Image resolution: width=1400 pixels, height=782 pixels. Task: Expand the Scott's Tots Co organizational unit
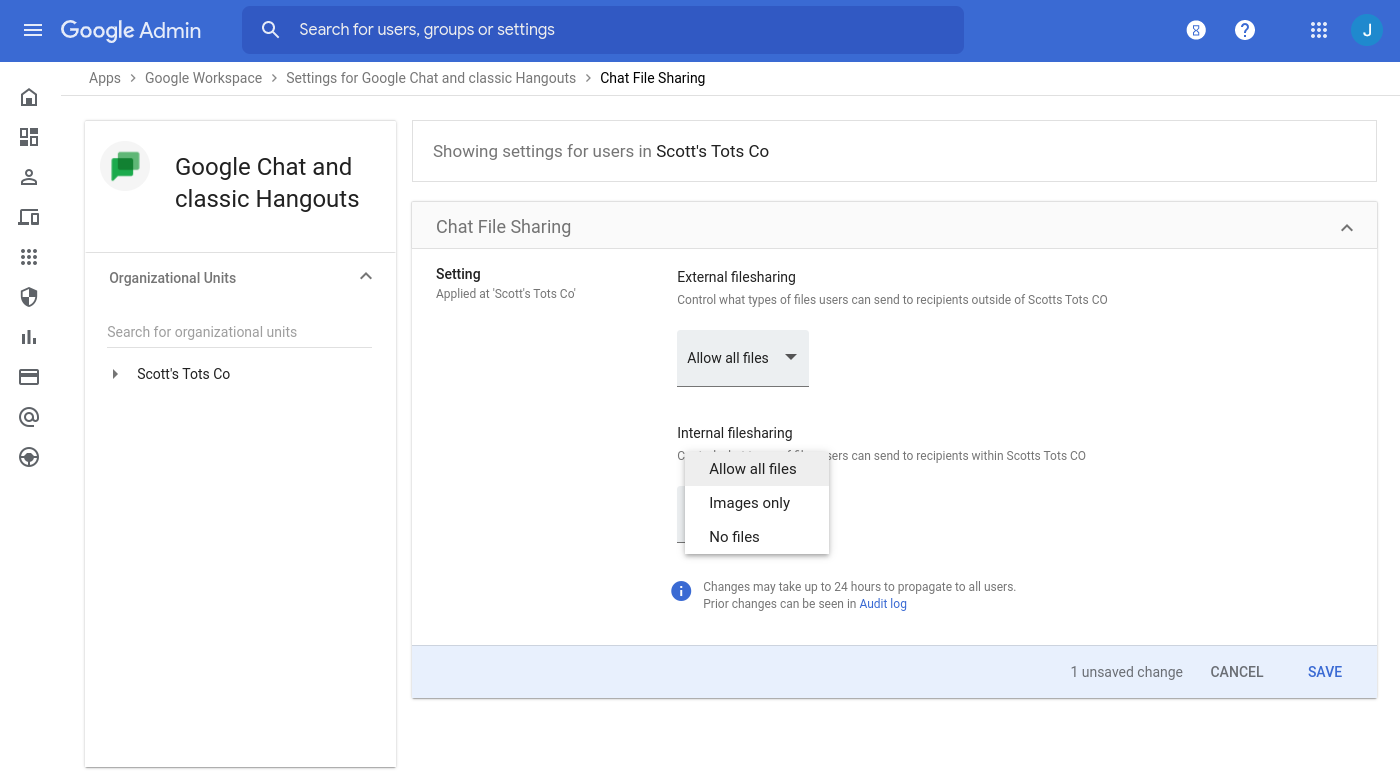(114, 373)
